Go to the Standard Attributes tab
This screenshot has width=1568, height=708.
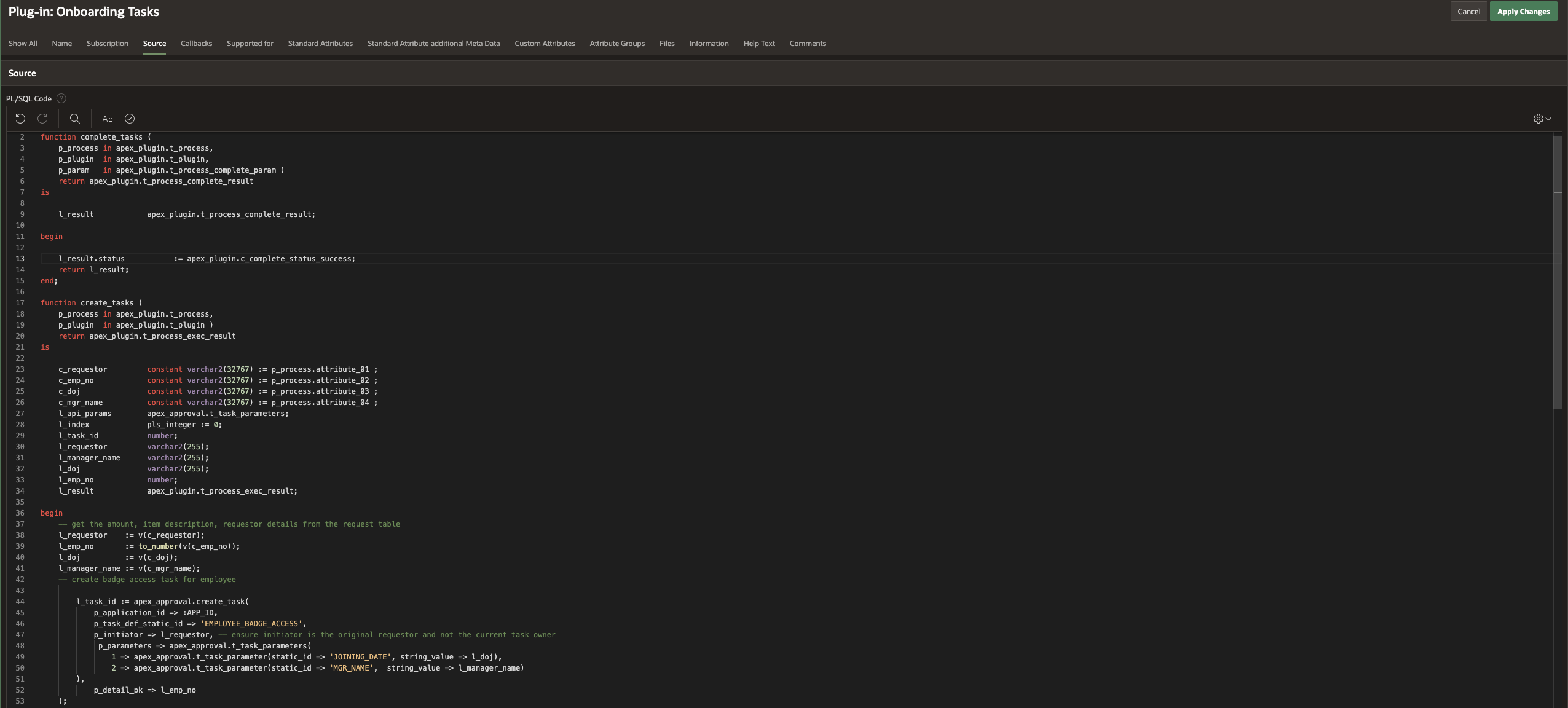320,44
